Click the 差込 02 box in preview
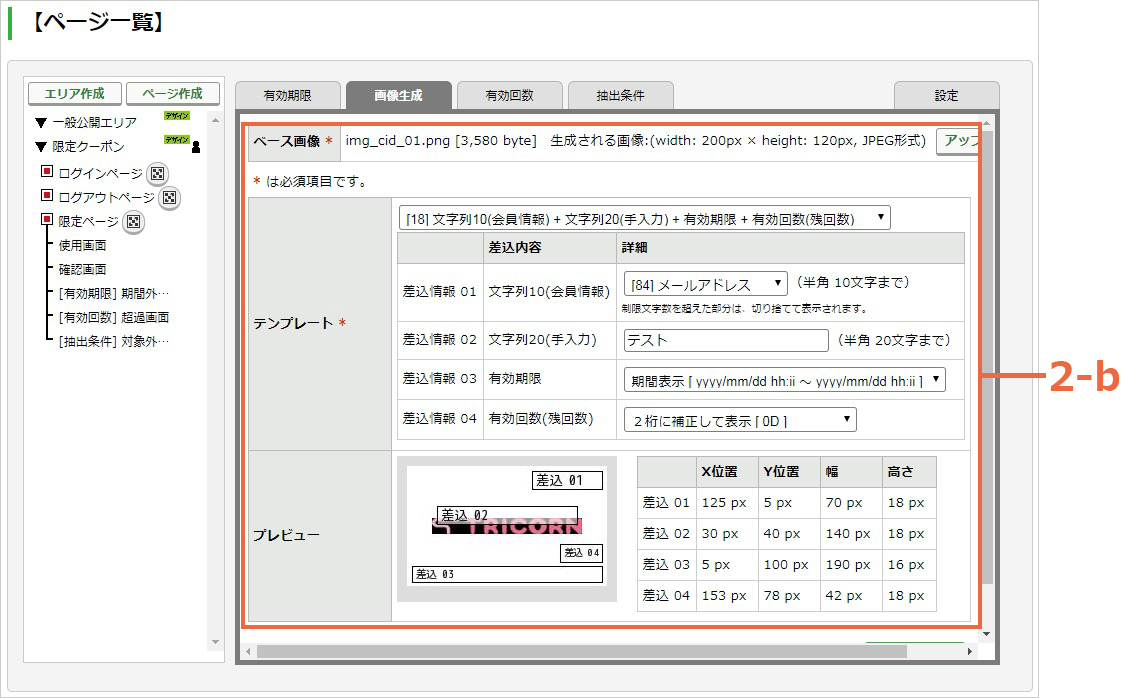1123x698 pixels. 507,515
